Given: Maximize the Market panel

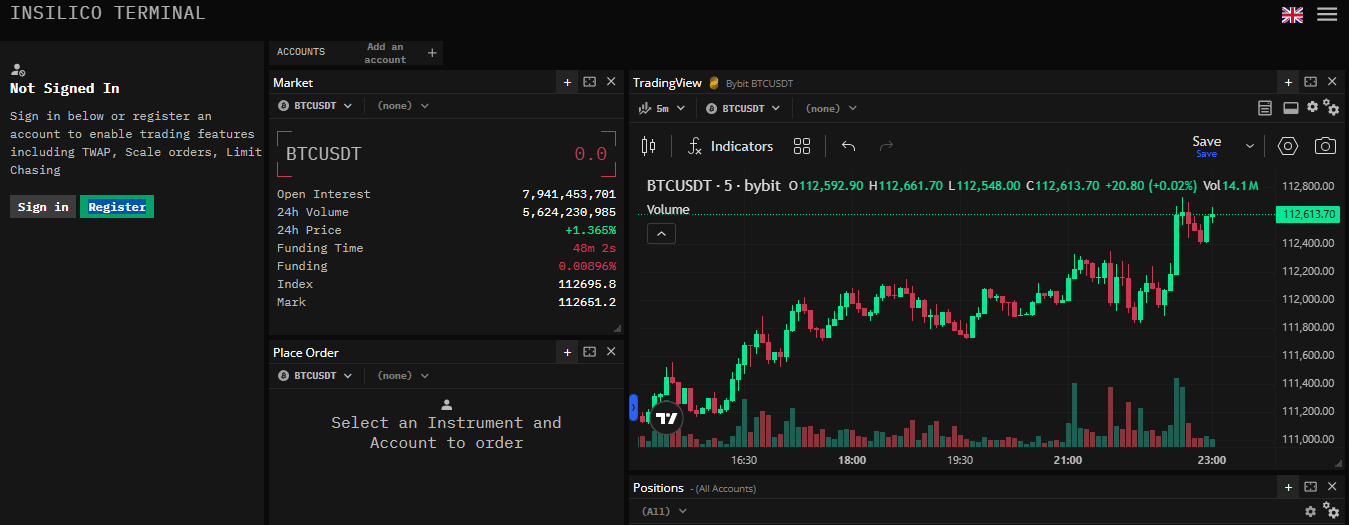Looking at the screenshot, I should click(590, 82).
